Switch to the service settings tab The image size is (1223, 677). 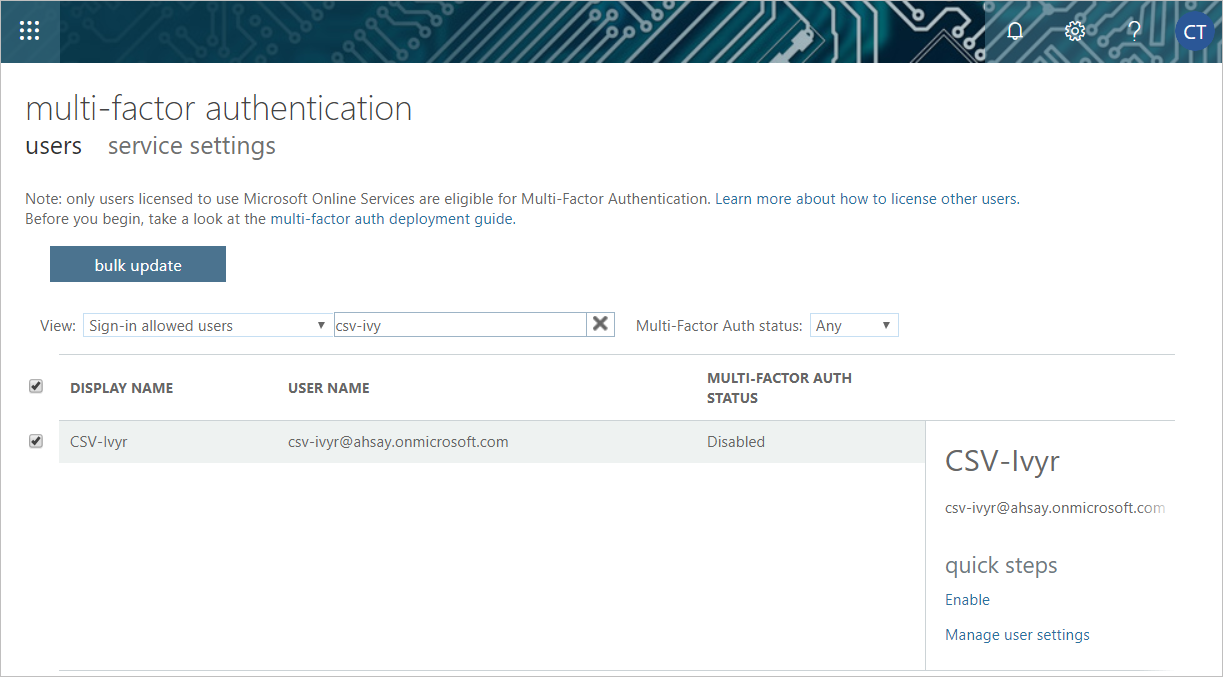(x=191, y=146)
